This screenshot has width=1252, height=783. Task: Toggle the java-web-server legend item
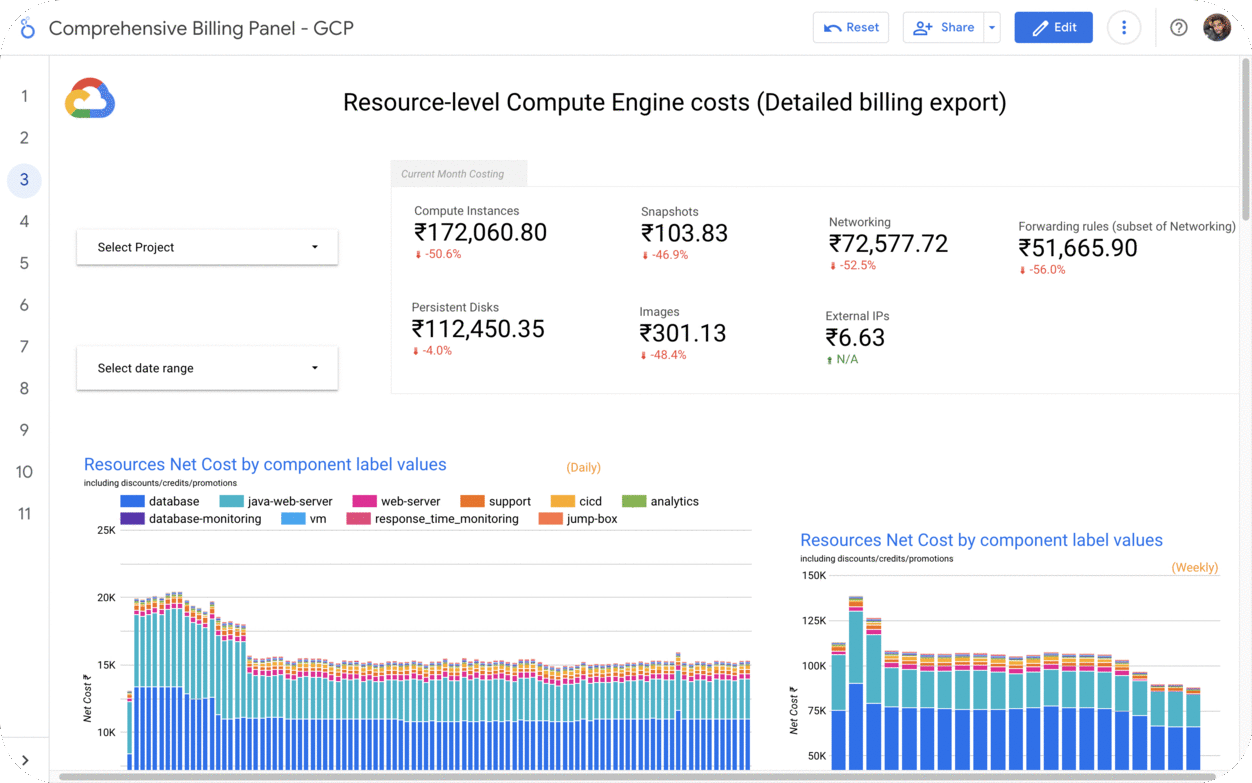[289, 502]
